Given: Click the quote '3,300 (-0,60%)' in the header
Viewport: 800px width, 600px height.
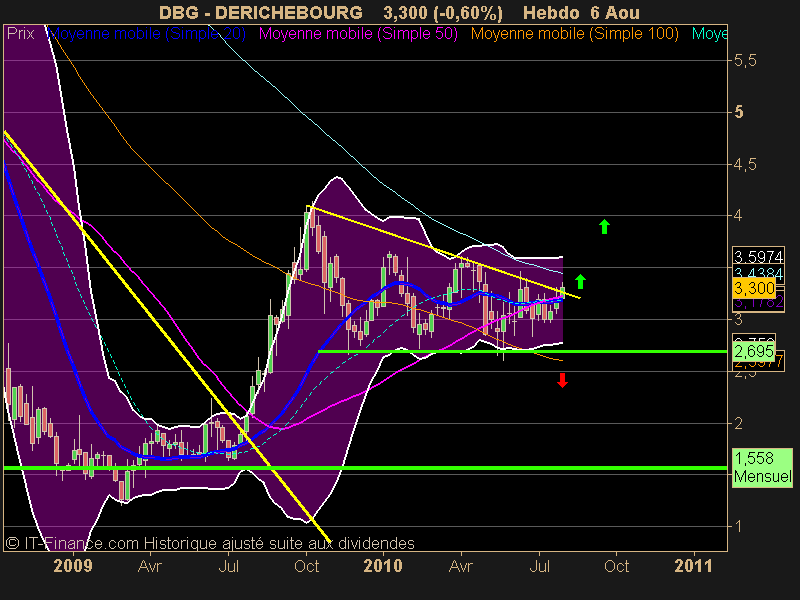Looking at the screenshot, I should point(443,12).
